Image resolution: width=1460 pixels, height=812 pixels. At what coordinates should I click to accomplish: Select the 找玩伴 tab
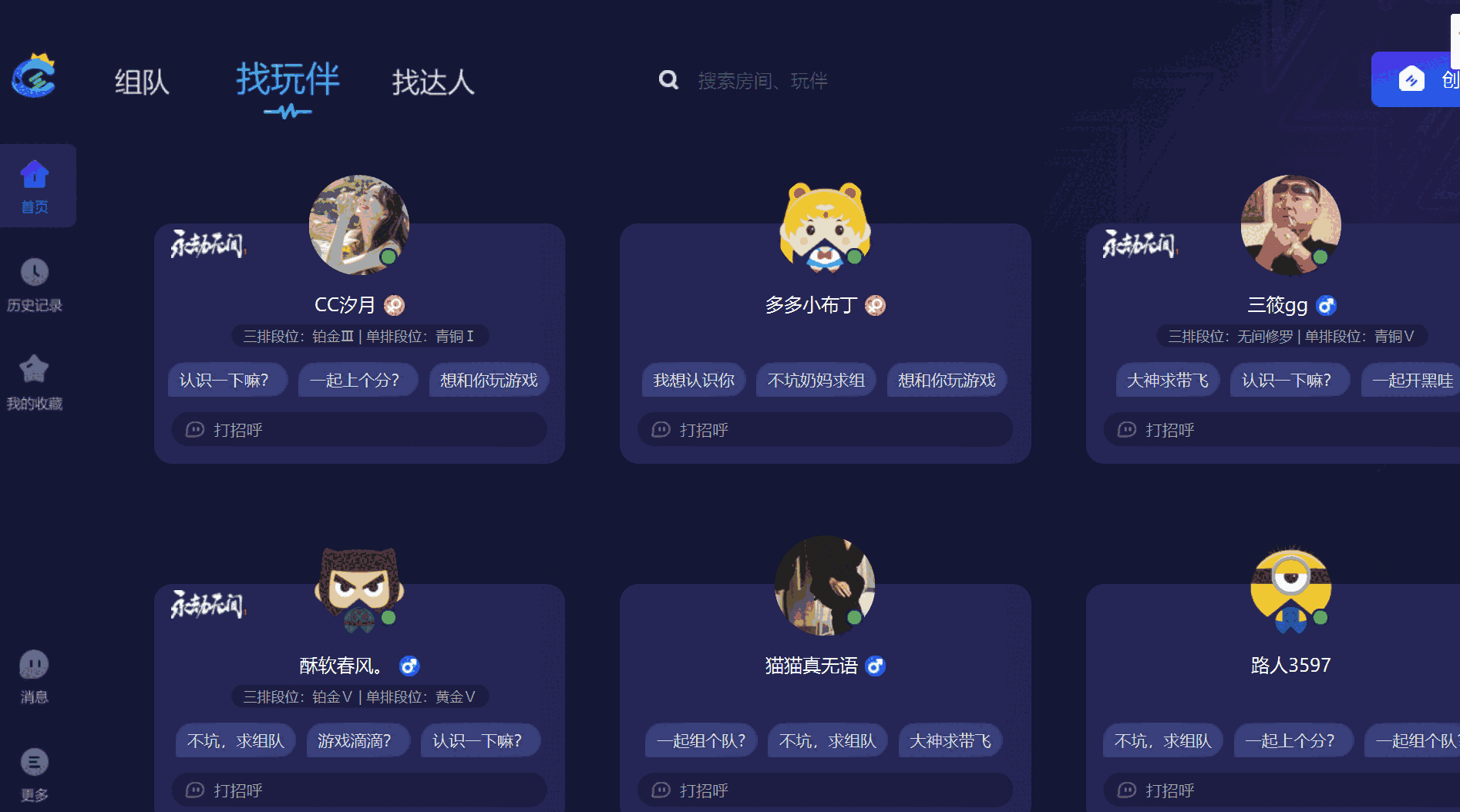click(x=288, y=79)
